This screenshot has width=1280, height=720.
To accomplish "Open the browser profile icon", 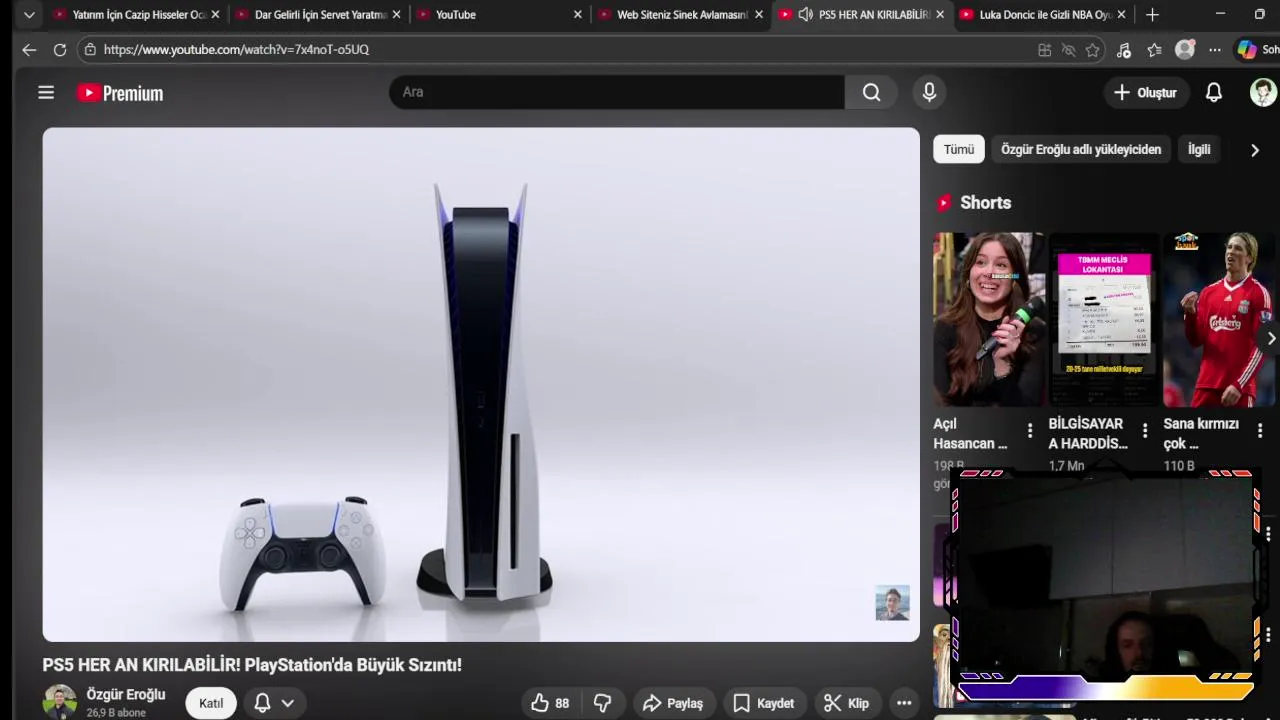I will (x=1185, y=49).
